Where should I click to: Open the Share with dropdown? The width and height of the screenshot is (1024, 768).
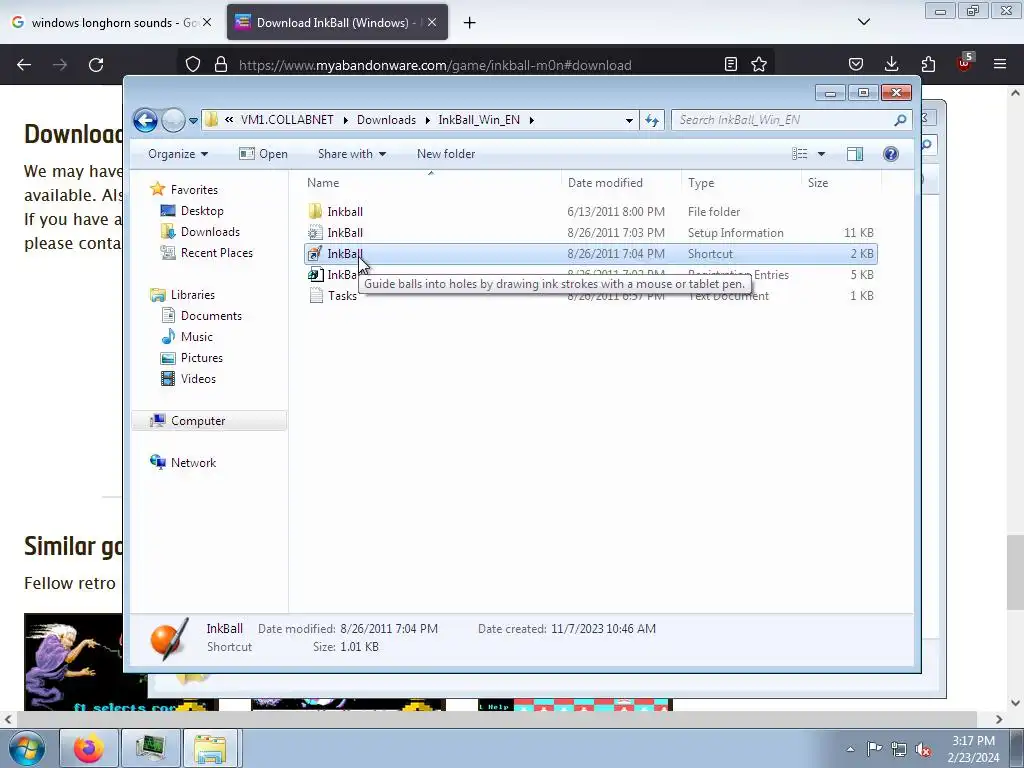(351, 154)
